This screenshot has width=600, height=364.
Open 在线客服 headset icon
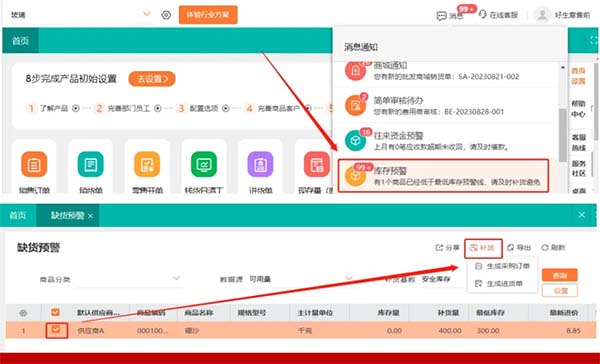point(483,15)
